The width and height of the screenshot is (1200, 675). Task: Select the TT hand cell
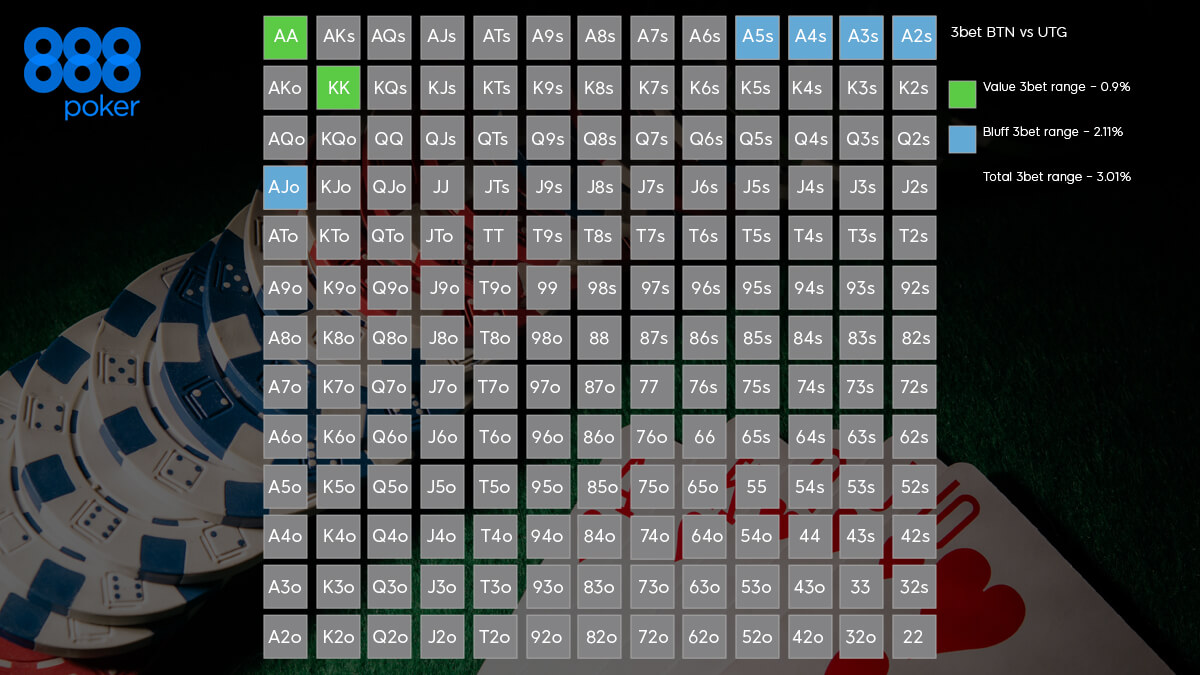494,237
